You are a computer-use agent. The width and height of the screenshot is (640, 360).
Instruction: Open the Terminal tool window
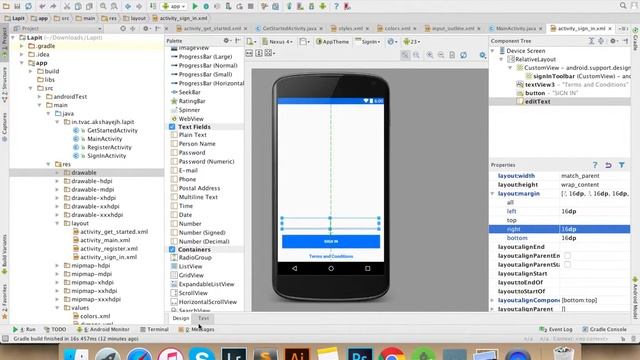click(x=154, y=329)
